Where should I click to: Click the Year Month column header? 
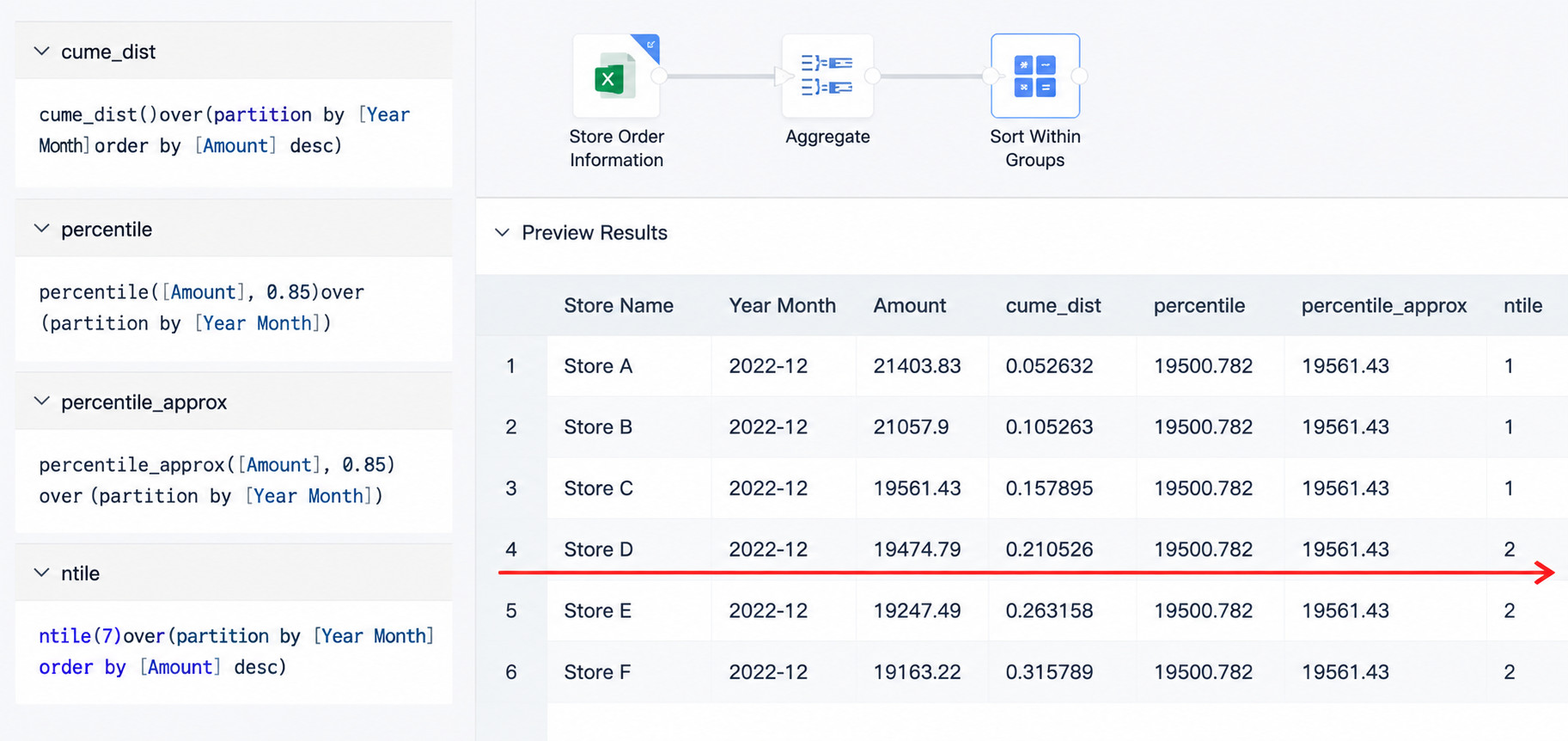click(782, 305)
